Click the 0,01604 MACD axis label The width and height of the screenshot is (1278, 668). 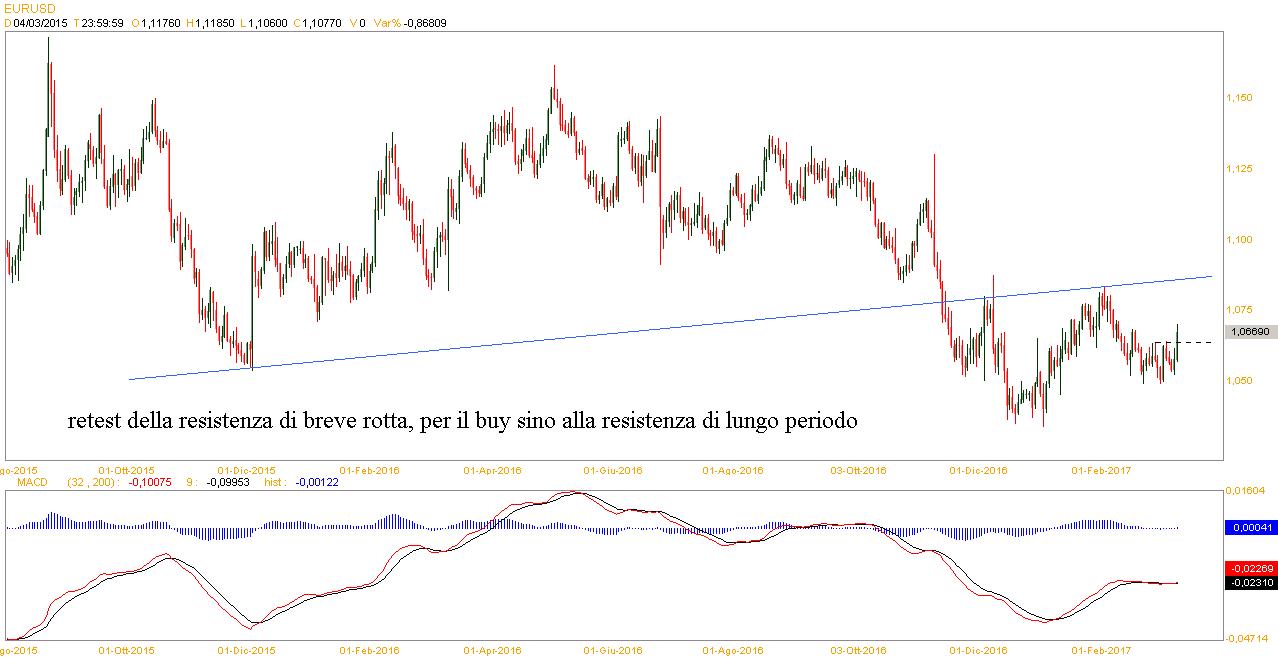coord(1245,491)
